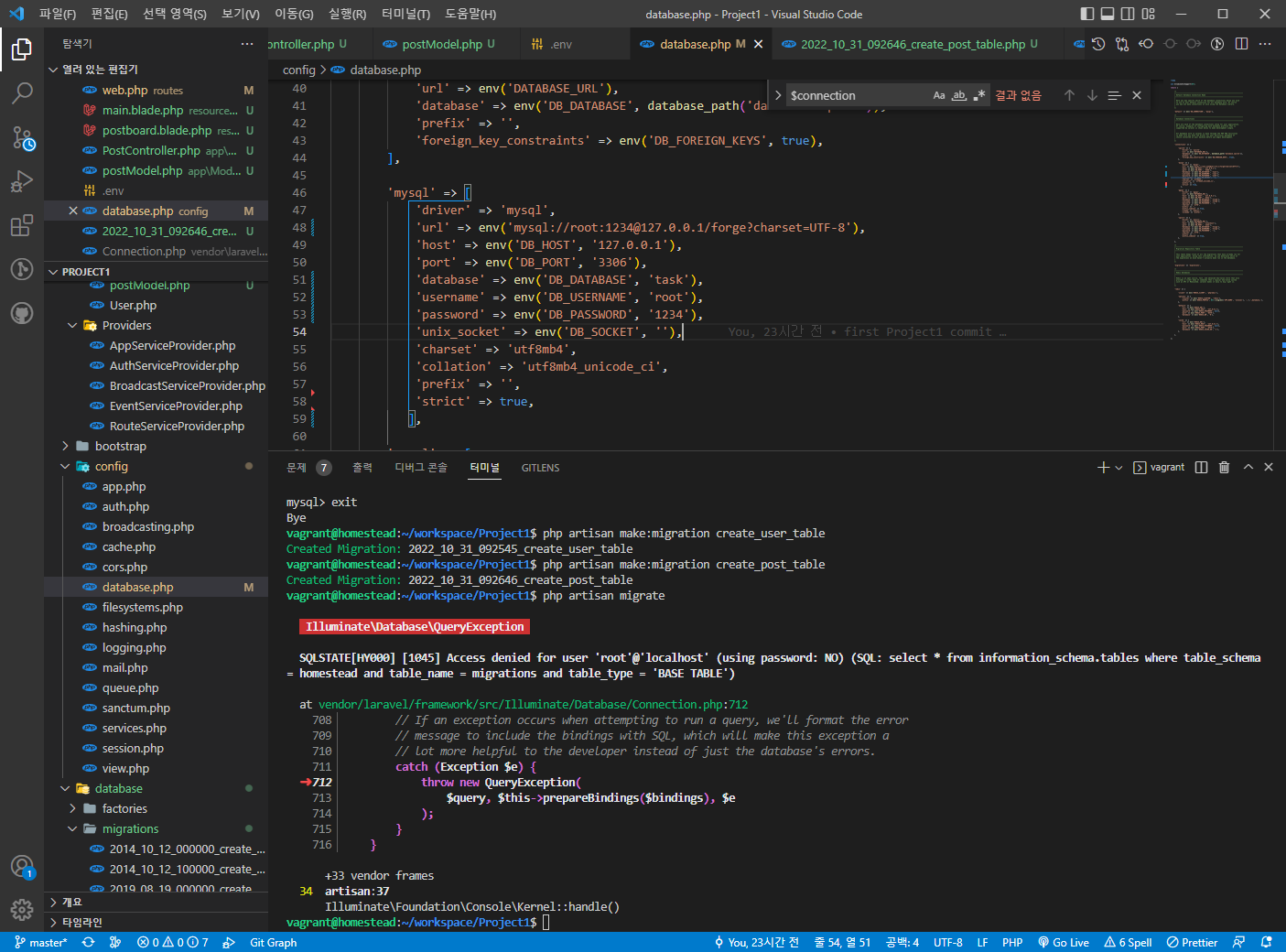The image size is (1286, 952).
Task: Open Git Graph from status bar
Action: click(x=273, y=942)
